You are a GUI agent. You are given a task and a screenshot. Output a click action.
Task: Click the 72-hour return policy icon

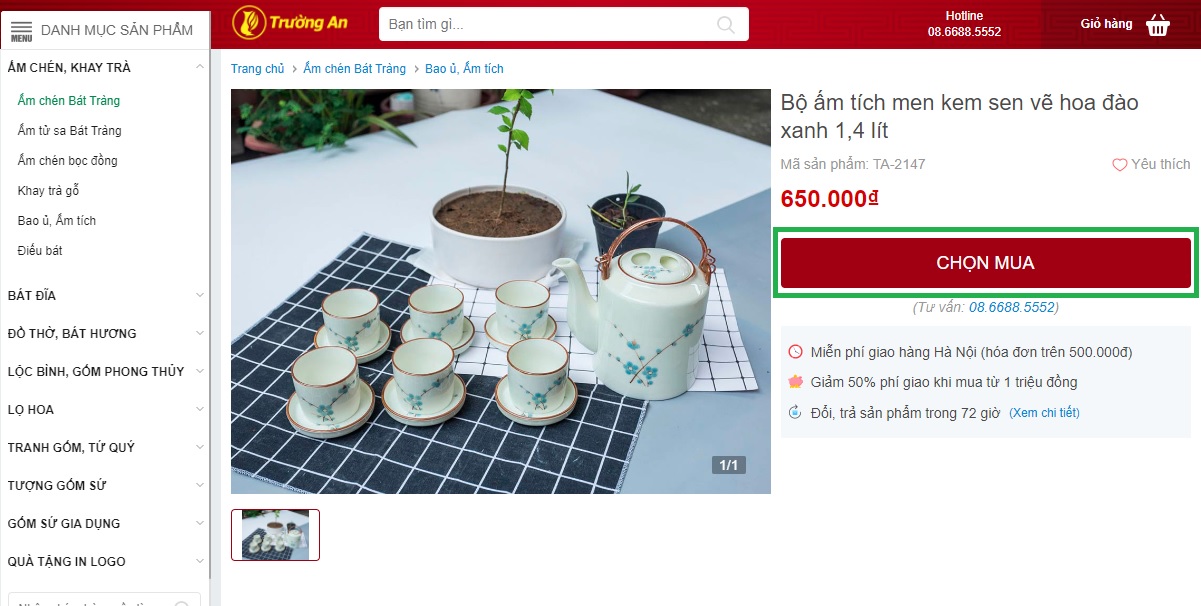point(796,412)
